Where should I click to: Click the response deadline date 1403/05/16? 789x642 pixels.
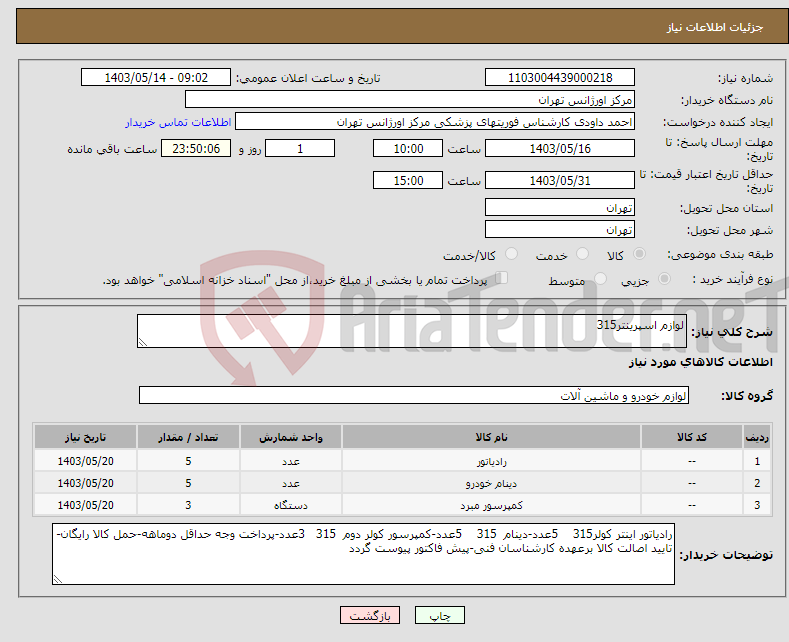(560, 148)
